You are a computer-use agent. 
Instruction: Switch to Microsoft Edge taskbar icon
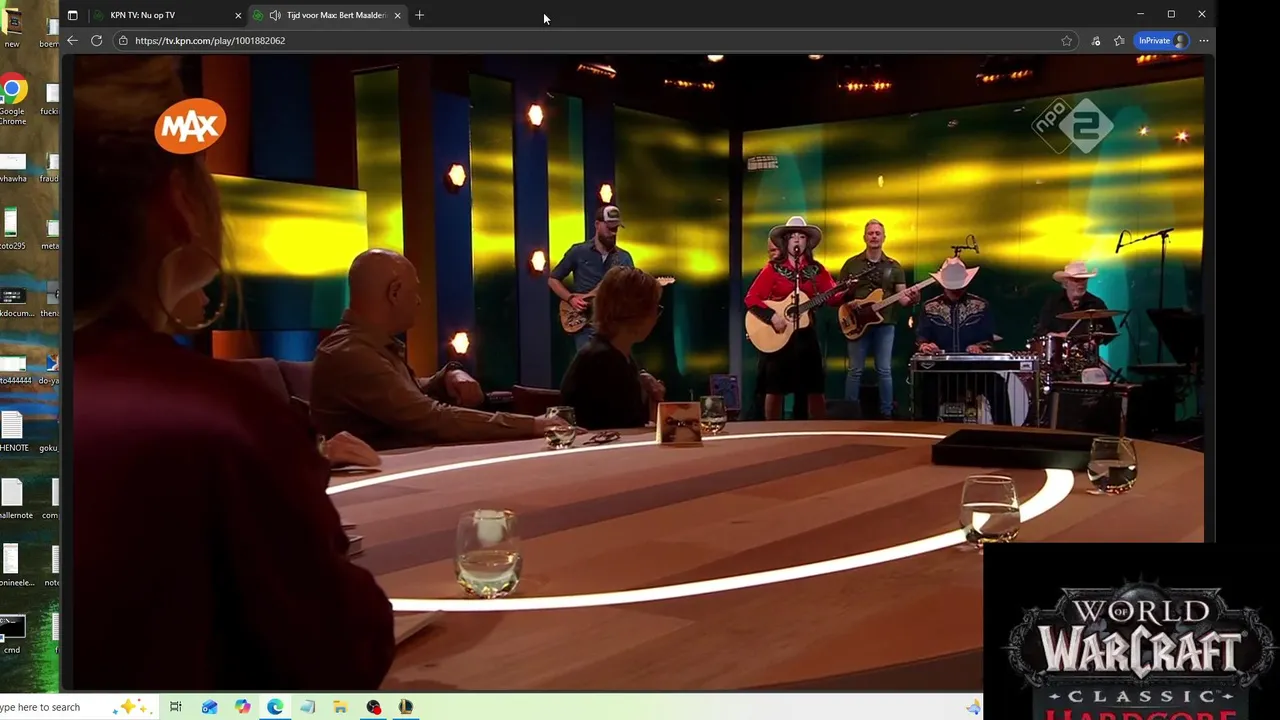(x=275, y=707)
